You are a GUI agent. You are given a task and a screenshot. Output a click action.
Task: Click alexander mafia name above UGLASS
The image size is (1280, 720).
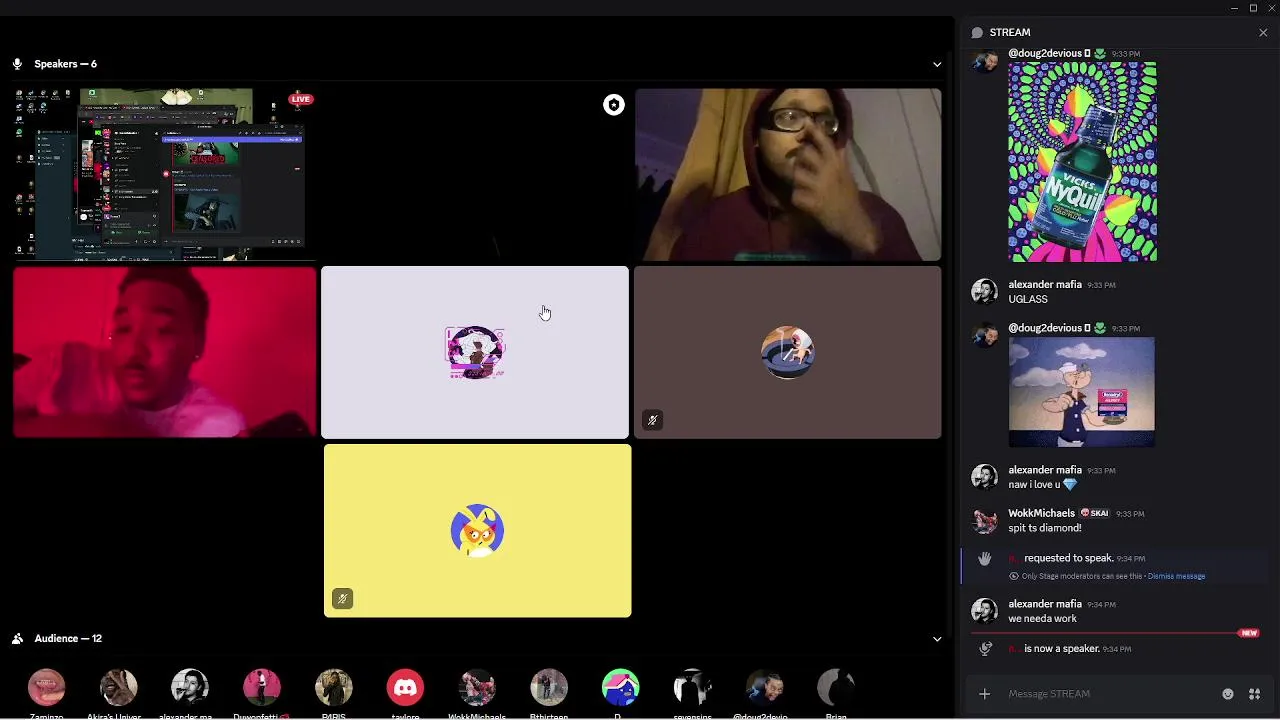[1045, 285]
